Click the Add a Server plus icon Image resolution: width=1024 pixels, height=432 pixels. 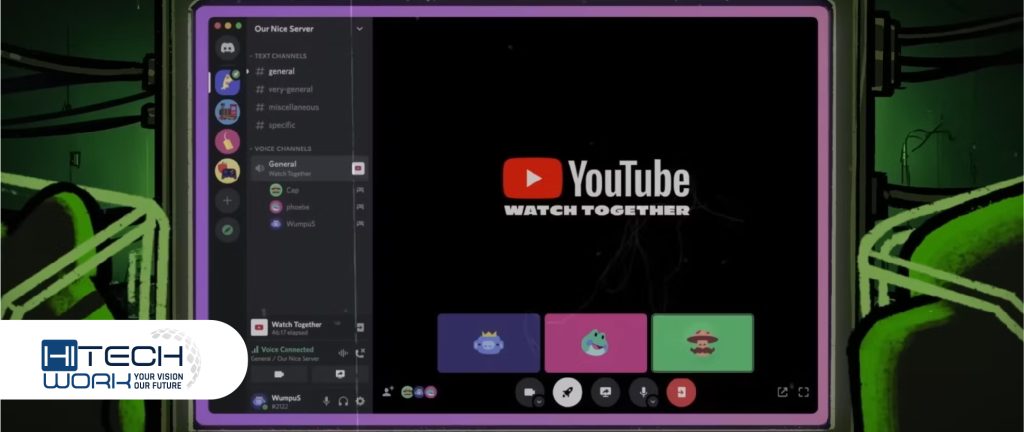[227, 201]
